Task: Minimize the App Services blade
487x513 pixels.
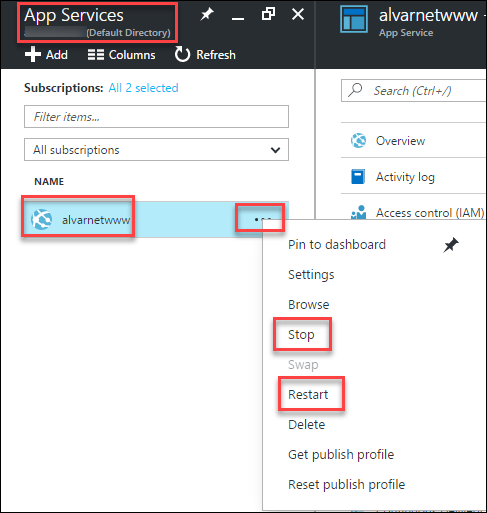Action: [238, 19]
